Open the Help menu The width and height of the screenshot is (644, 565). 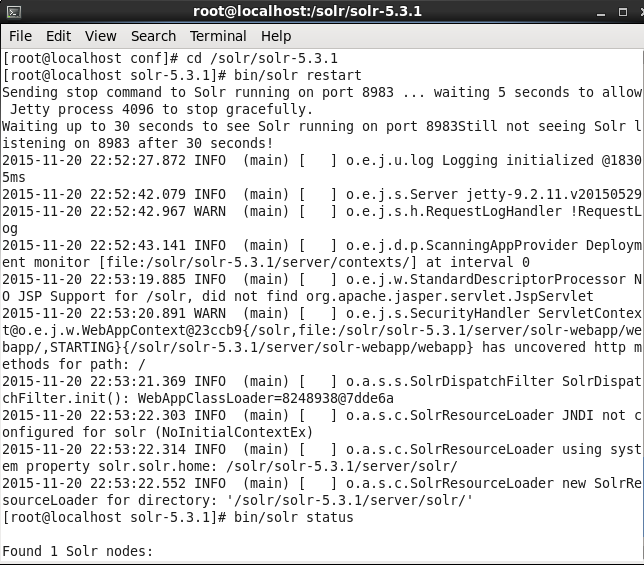(276, 36)
